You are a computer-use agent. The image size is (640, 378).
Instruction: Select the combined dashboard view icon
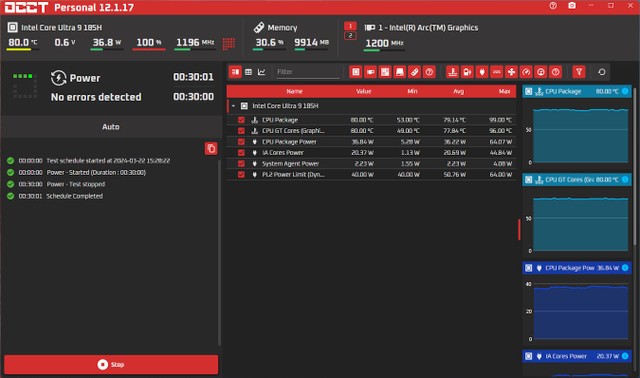click(x=235, y=72)
